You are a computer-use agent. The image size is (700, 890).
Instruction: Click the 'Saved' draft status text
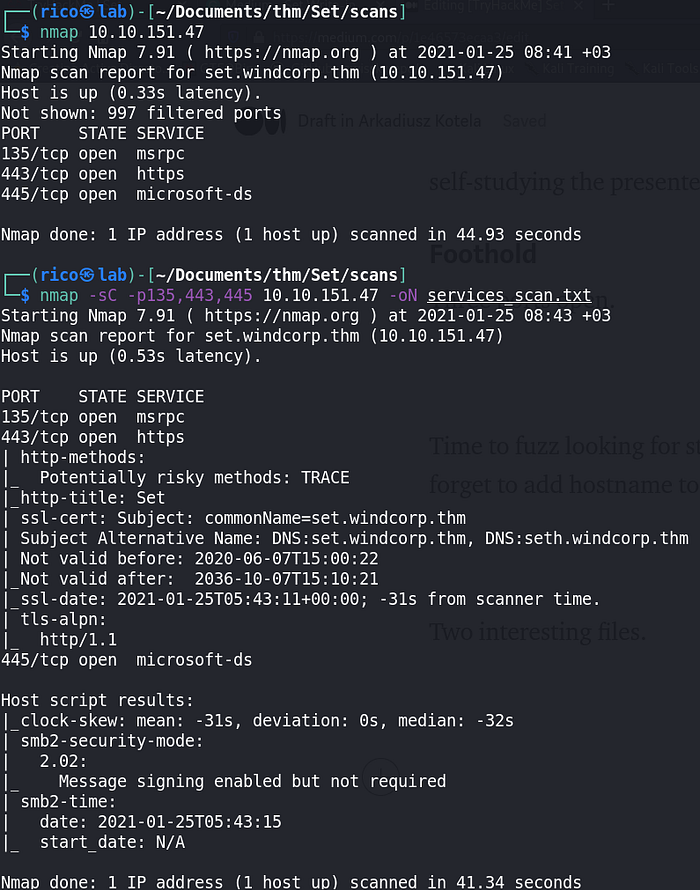524,121
